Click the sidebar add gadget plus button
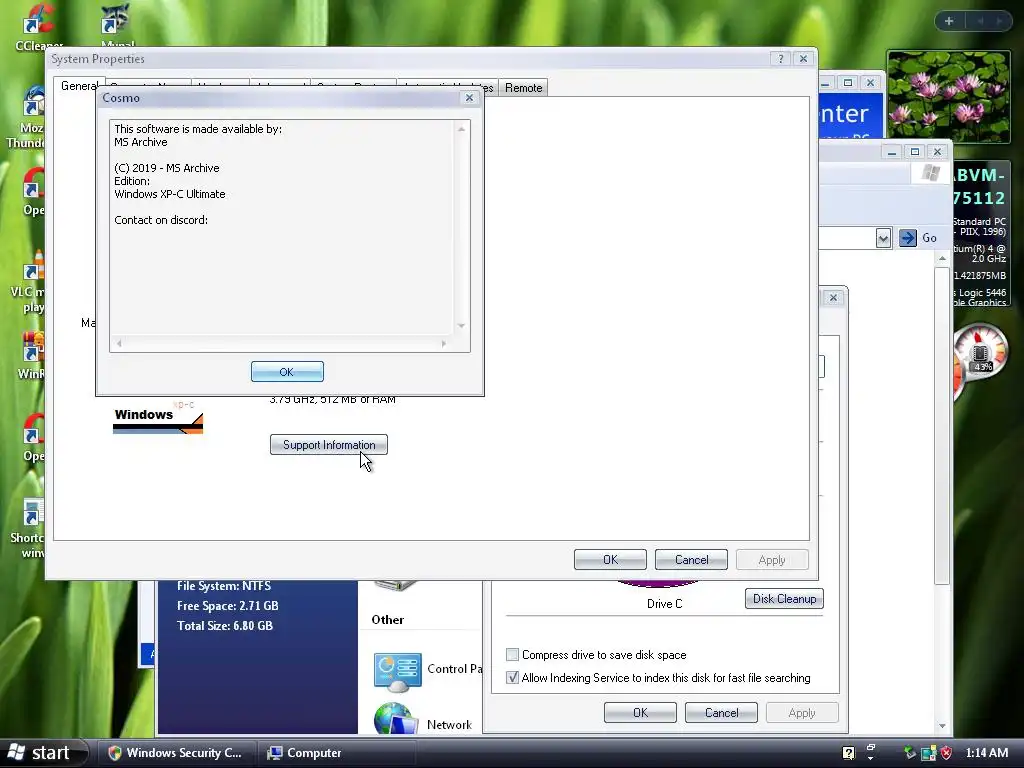 [949, 21]
